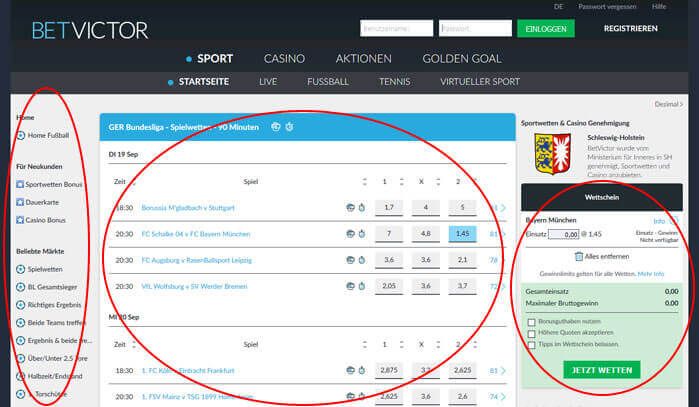699x407 pixels.
Task: Click Mehr Info link in bet slip
Action: pyautogui.click(x=651, y=274)
